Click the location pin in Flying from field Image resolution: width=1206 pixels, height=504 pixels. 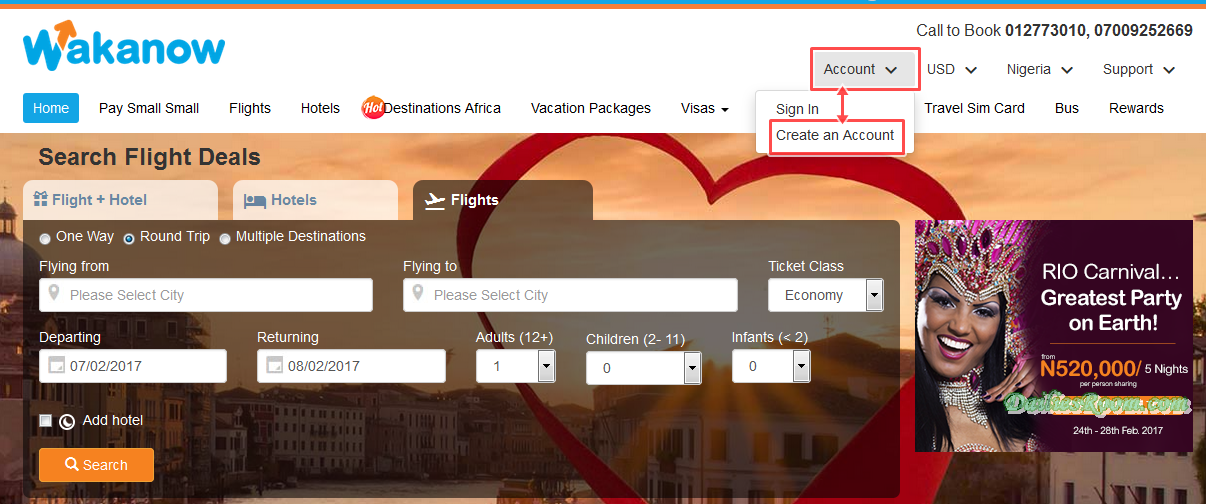[x=56, y=295]
